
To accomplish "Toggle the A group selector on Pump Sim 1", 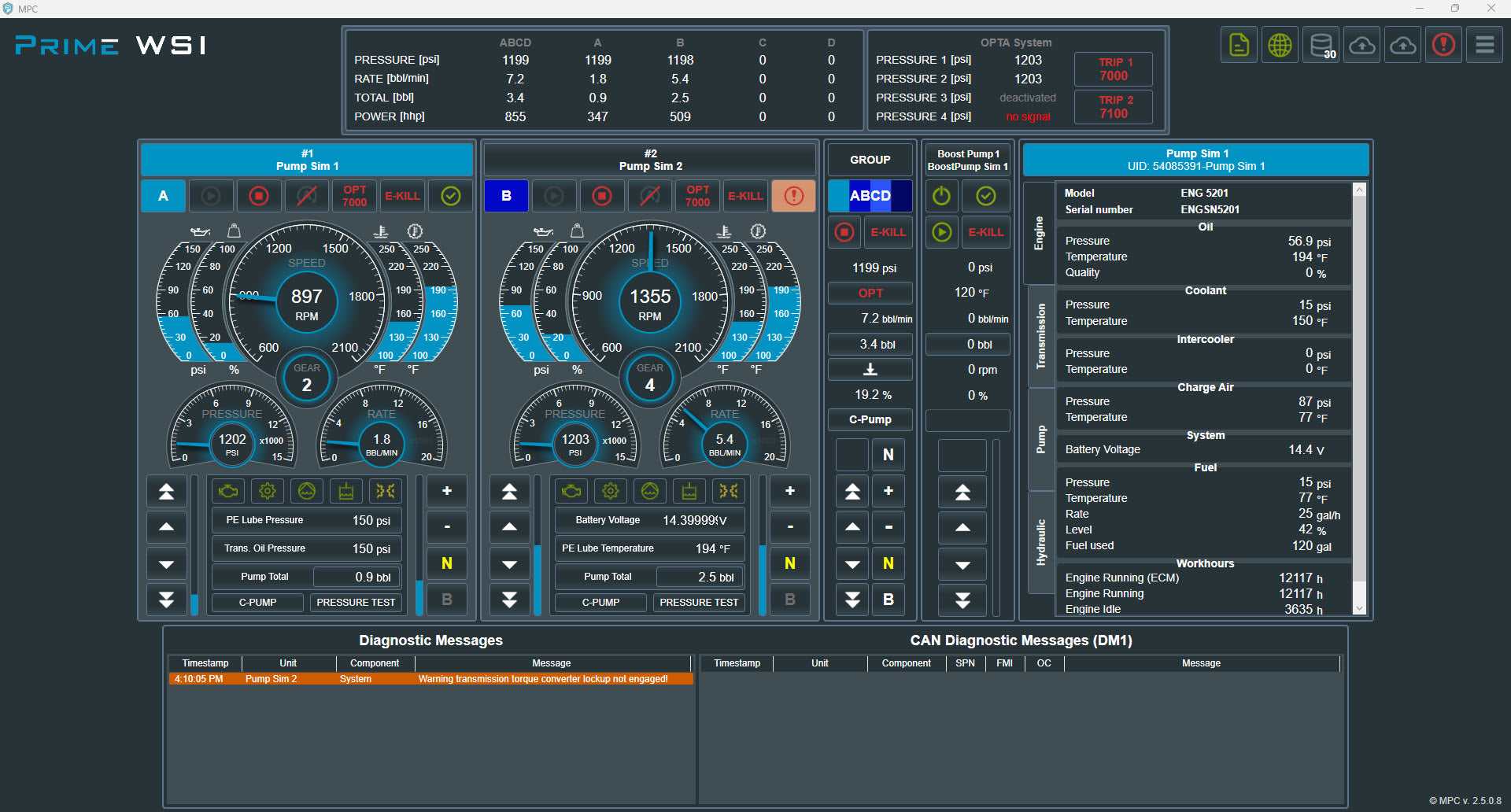I will click(x=163, y=196).
